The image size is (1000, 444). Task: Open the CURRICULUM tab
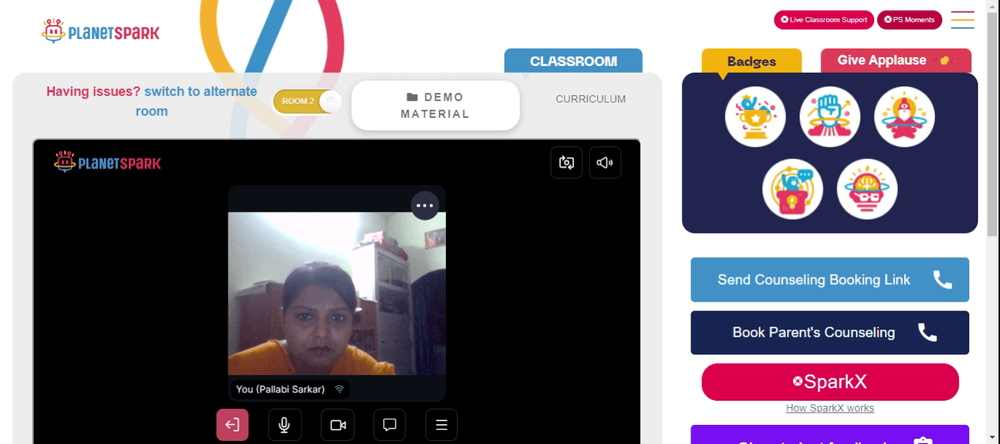(x=591, y=100)
